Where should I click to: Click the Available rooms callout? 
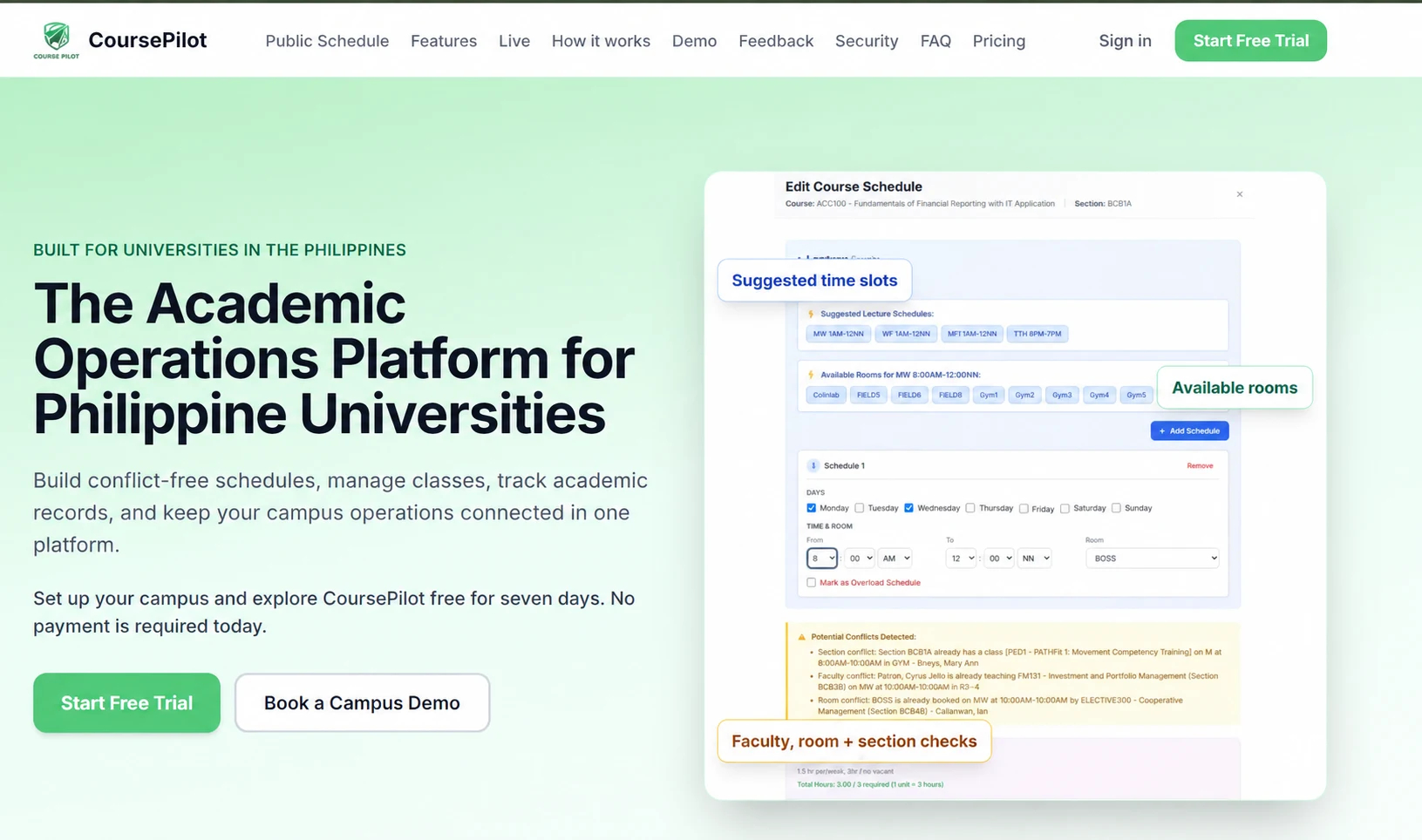coord(1235,388)
